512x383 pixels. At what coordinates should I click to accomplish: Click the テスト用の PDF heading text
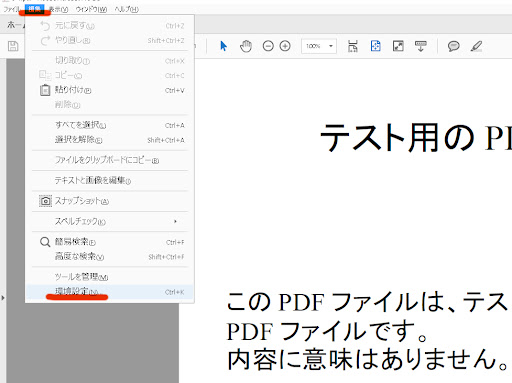pyautogui.click(x=416, y=138)
